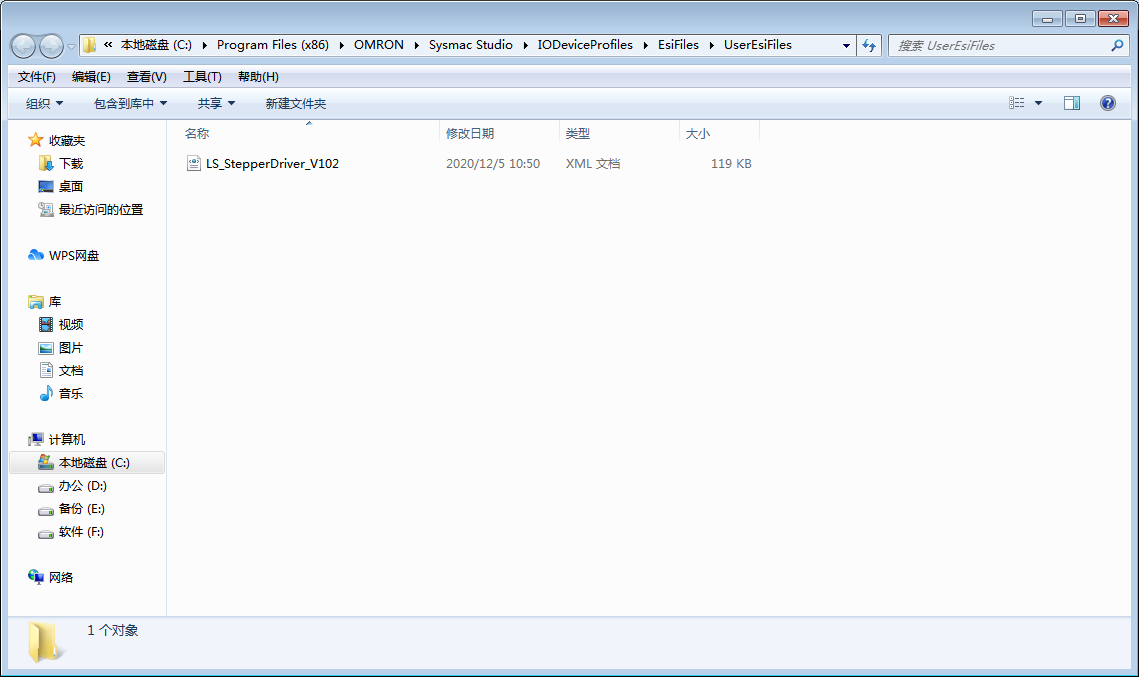Expand the 包含到库中 dropdown
Image resolution: width=1139 pixels, height=677 pixels.
[x=131, y=103]
